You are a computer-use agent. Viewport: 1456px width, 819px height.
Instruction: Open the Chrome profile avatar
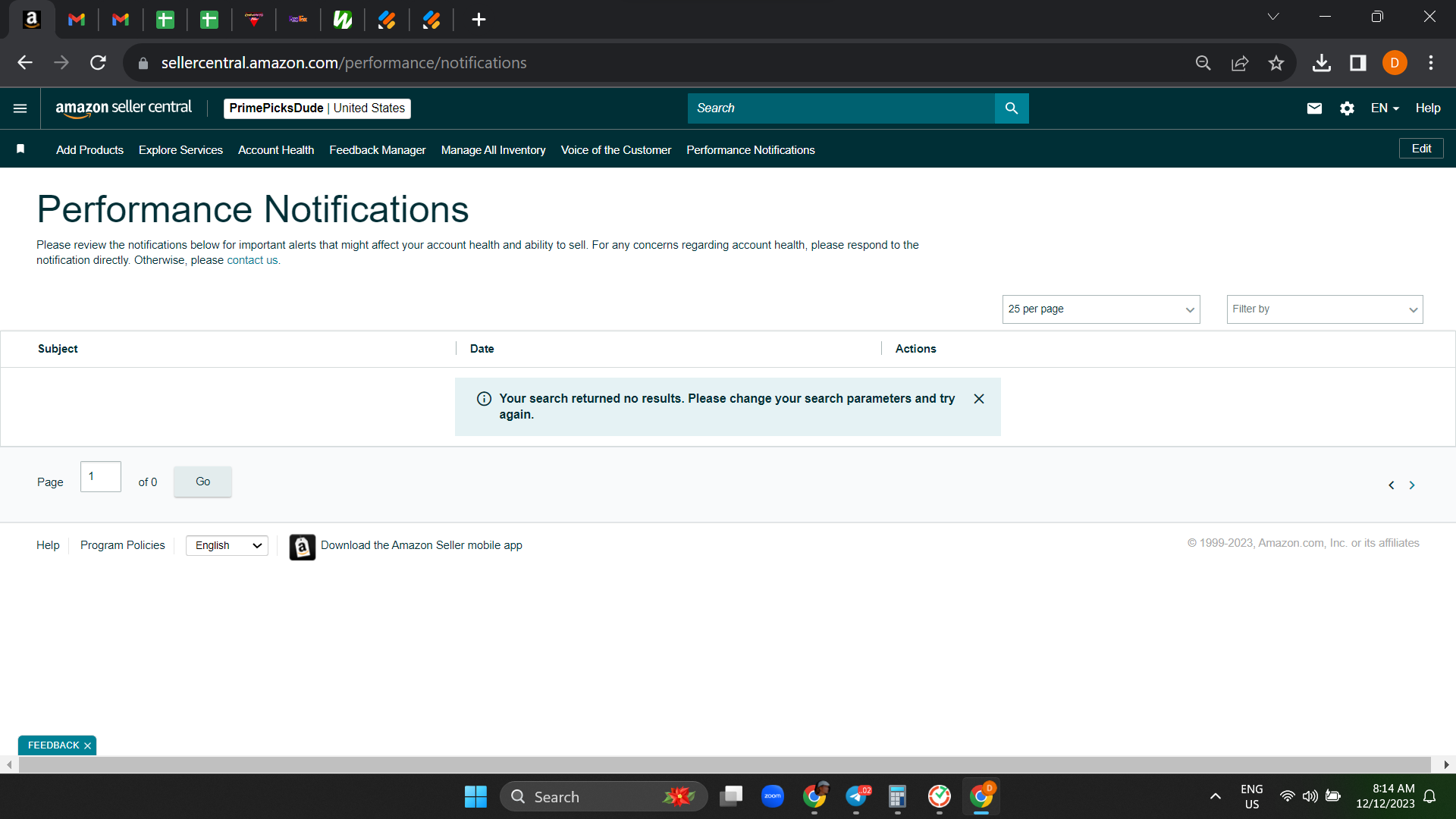1395,63
